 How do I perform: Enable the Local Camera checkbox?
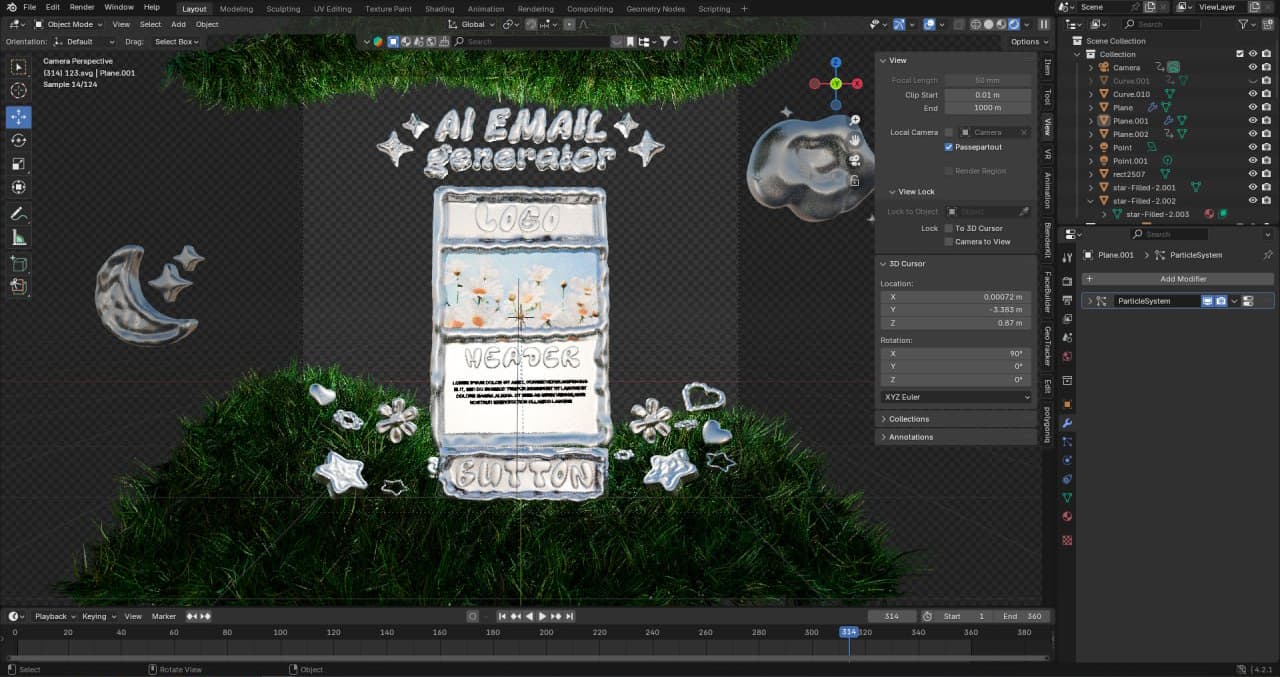pyautogui.click(x=949, y=132)
